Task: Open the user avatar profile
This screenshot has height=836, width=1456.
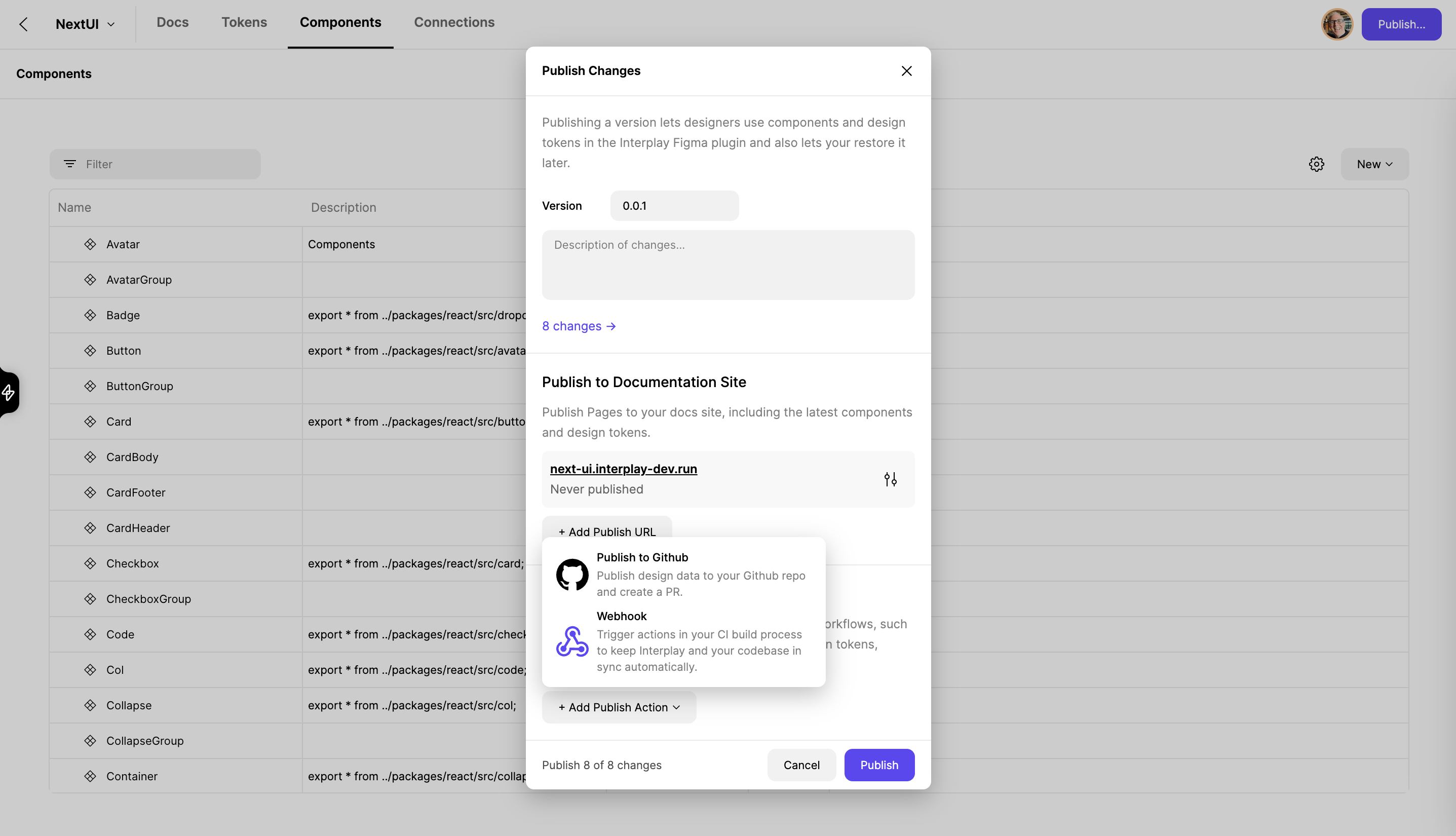Action: pos(1337,24)
